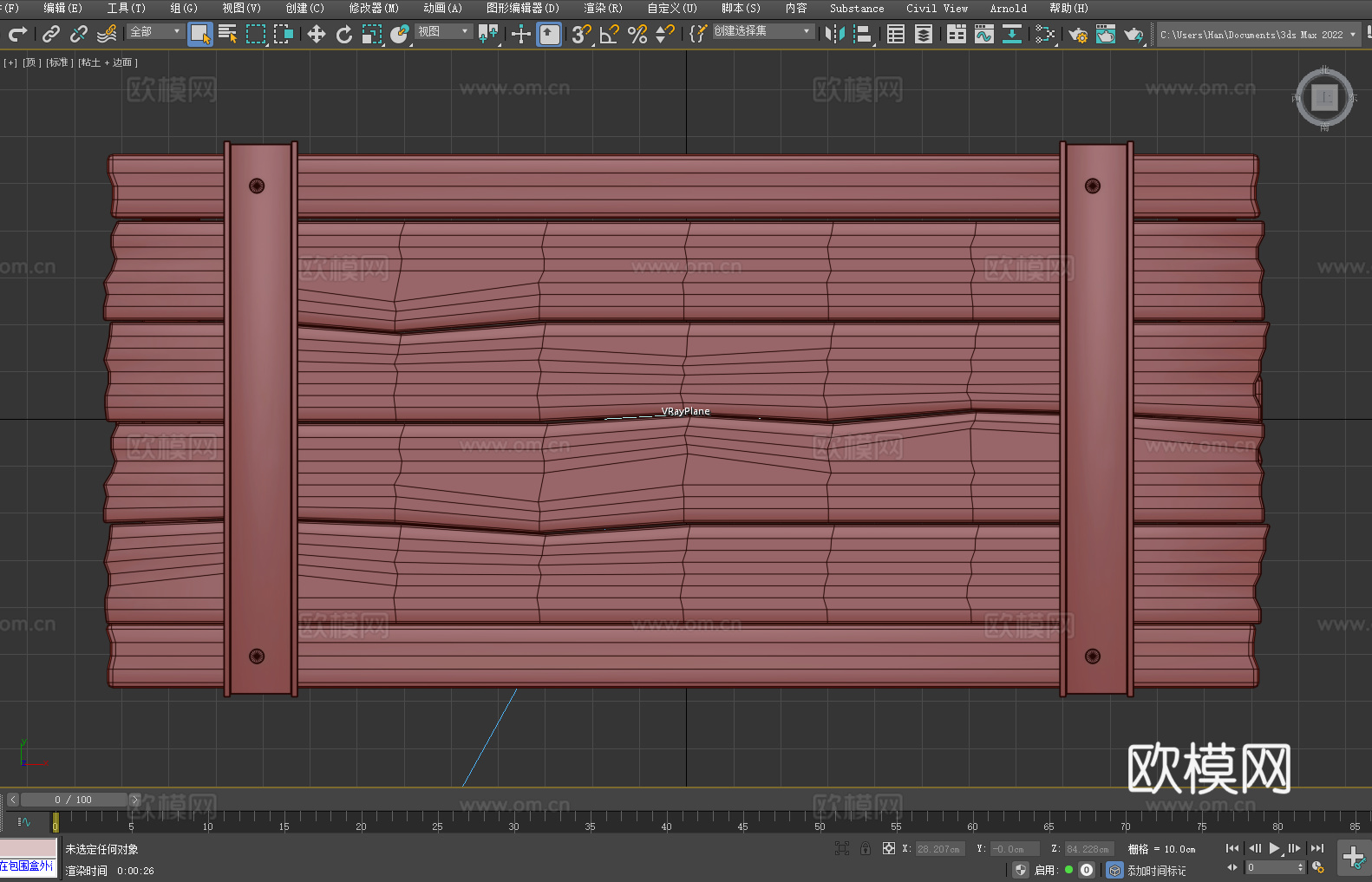This screenshot has width=1372, height=882.
Task: Click the Redo arrow icon
Action: click(x=17, y=34)
